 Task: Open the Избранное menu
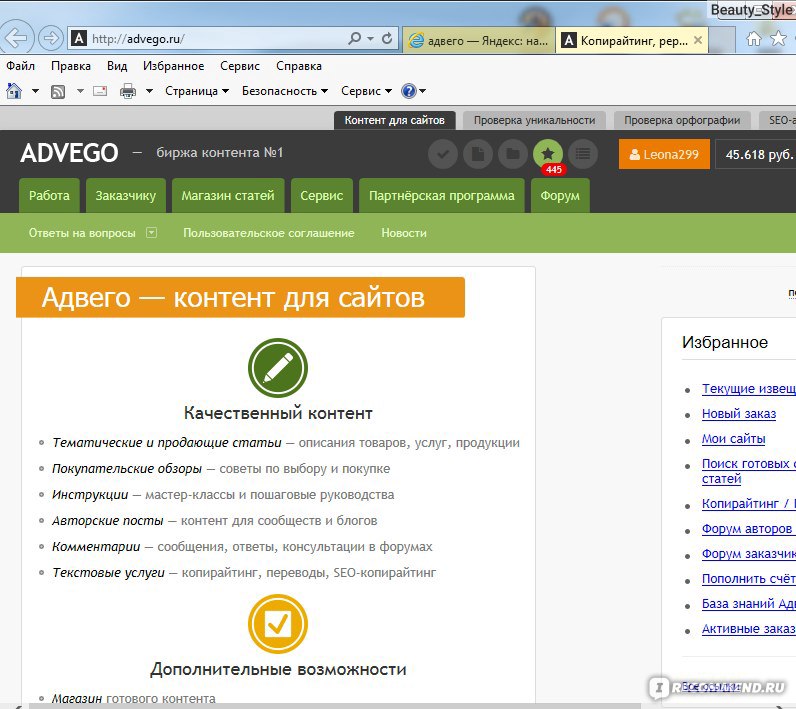point(173,66)
